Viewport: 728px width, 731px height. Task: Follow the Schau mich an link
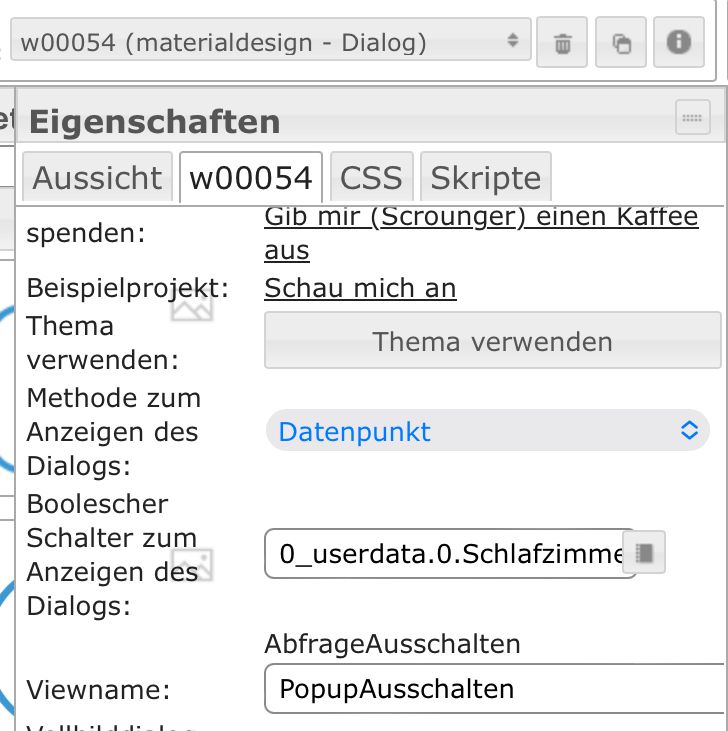point(360,288)
